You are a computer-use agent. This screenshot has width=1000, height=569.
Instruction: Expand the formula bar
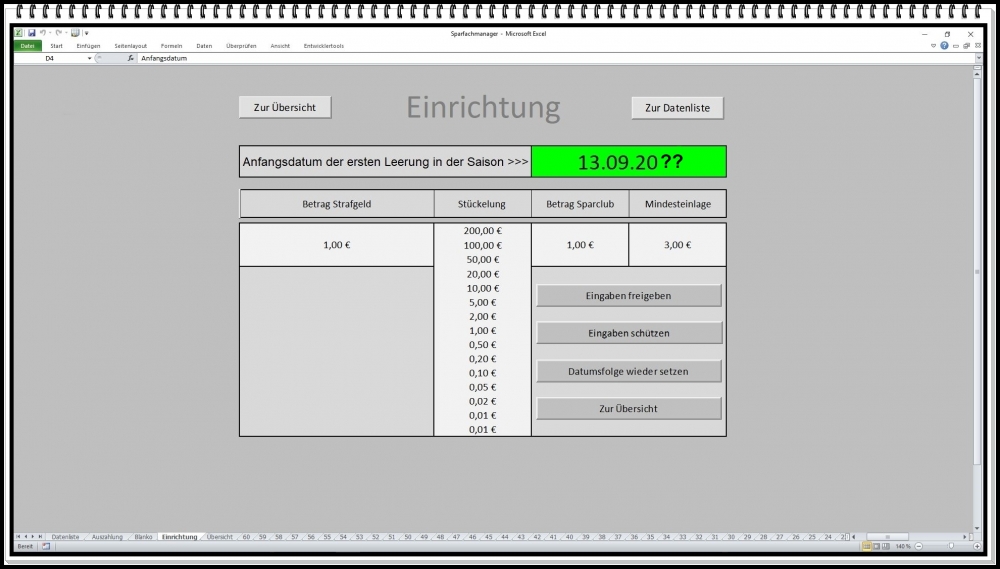point(978,58)
